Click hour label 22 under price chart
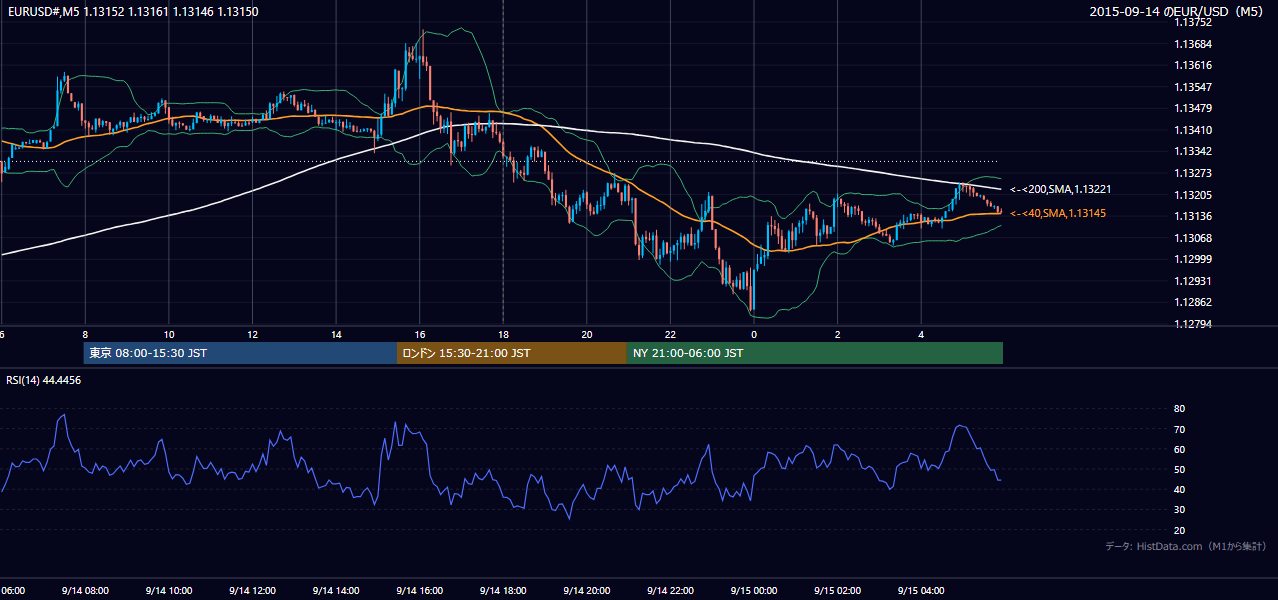Image resolution: width=1278 pixels, height=600 pixels. 671,335
